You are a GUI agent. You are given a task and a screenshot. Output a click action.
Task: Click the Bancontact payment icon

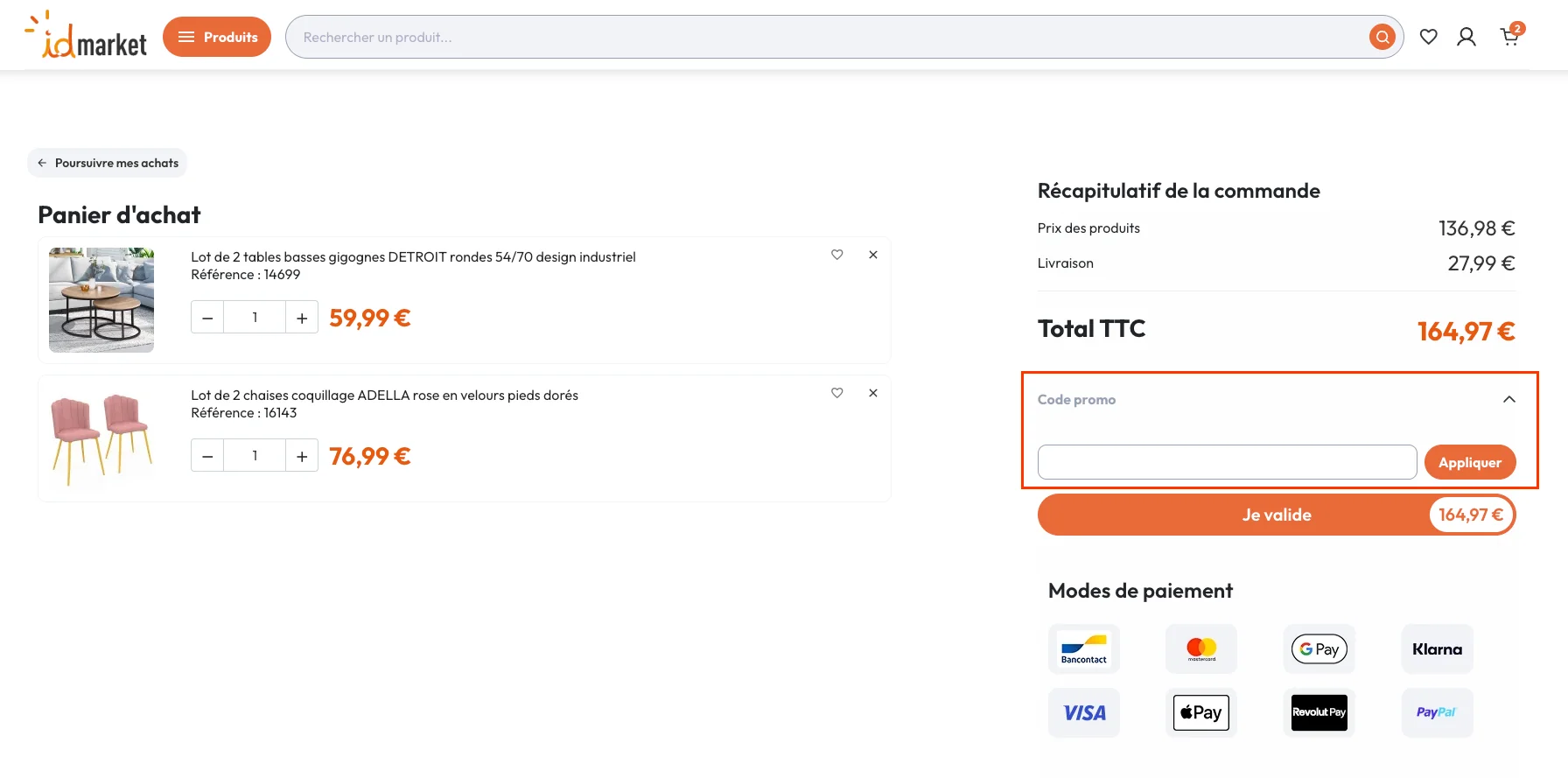click(1084, 648)
